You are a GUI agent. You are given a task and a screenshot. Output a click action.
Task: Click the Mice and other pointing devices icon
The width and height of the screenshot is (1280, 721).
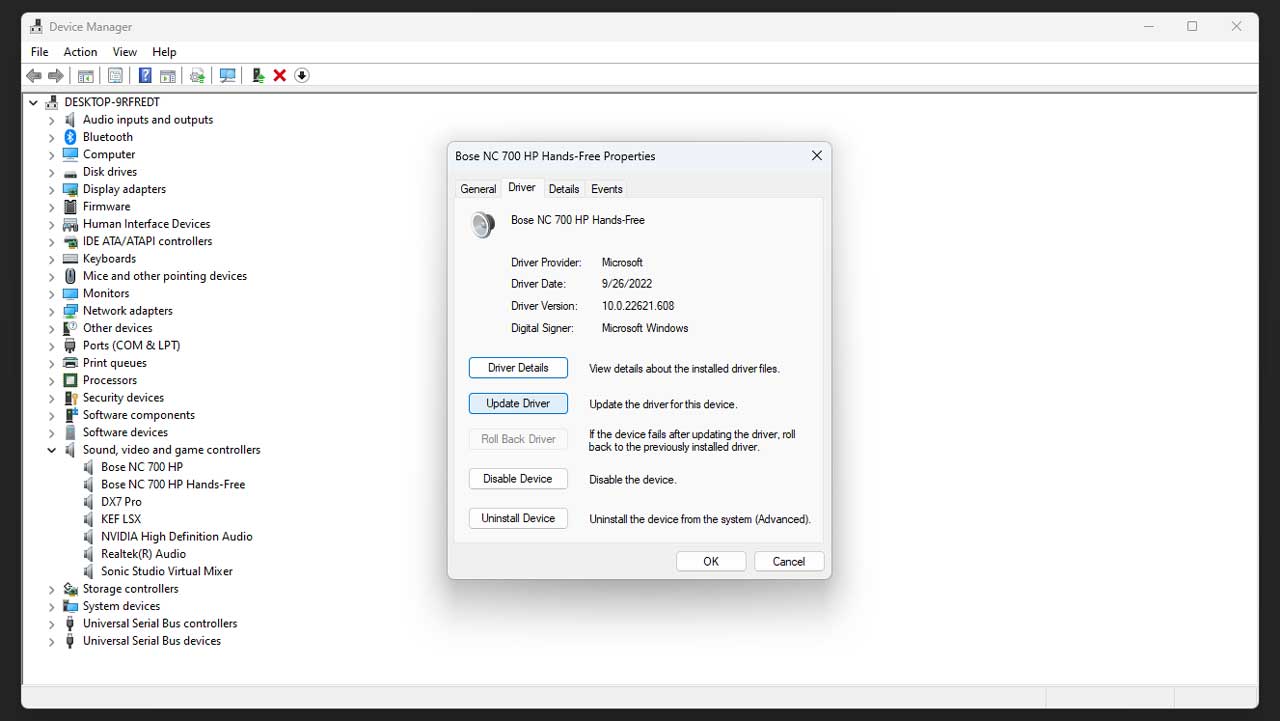tap(70, 276)
